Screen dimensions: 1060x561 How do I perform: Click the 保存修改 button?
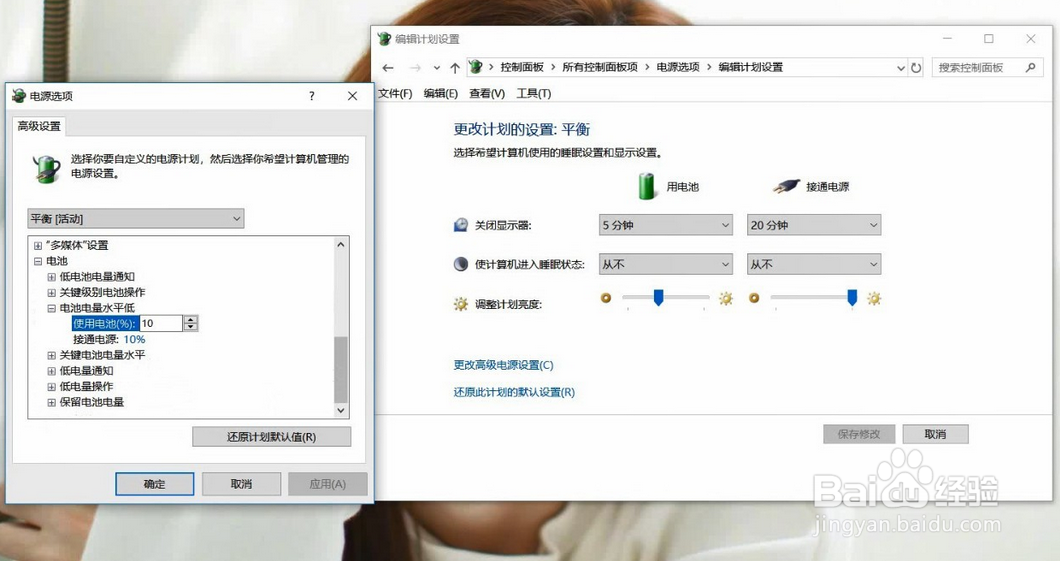[x=859, y=434]
